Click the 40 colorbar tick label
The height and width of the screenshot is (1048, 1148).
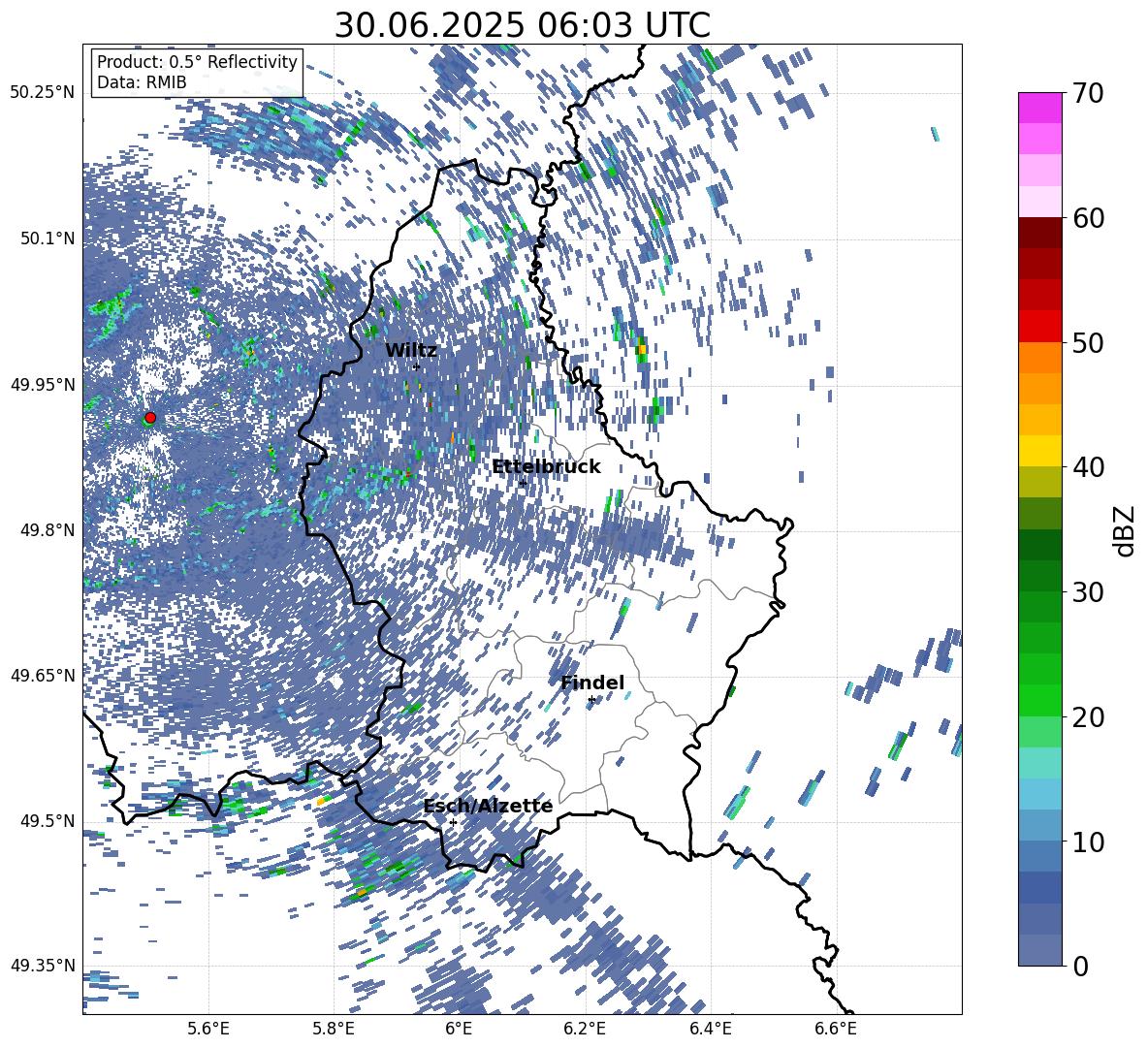[1088, 467]
